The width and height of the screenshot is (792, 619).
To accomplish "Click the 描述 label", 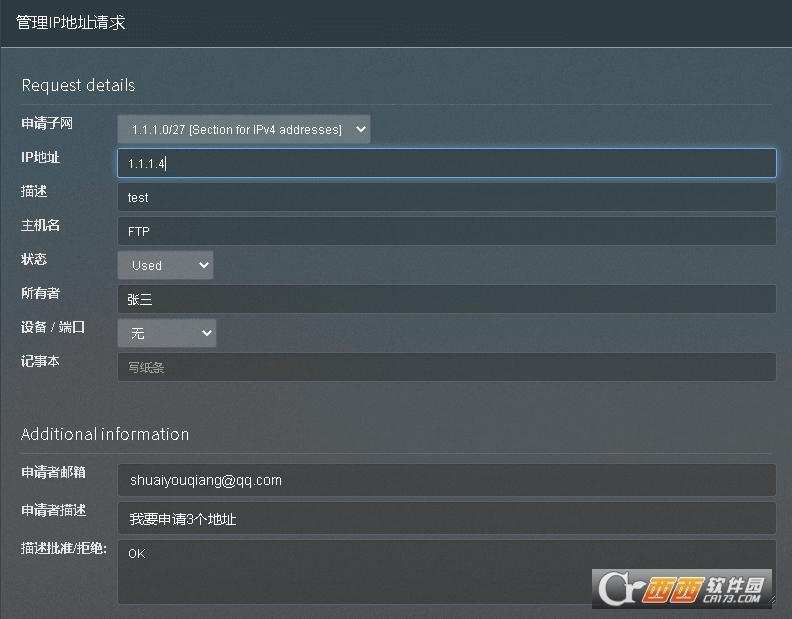I will pos(34,191).
